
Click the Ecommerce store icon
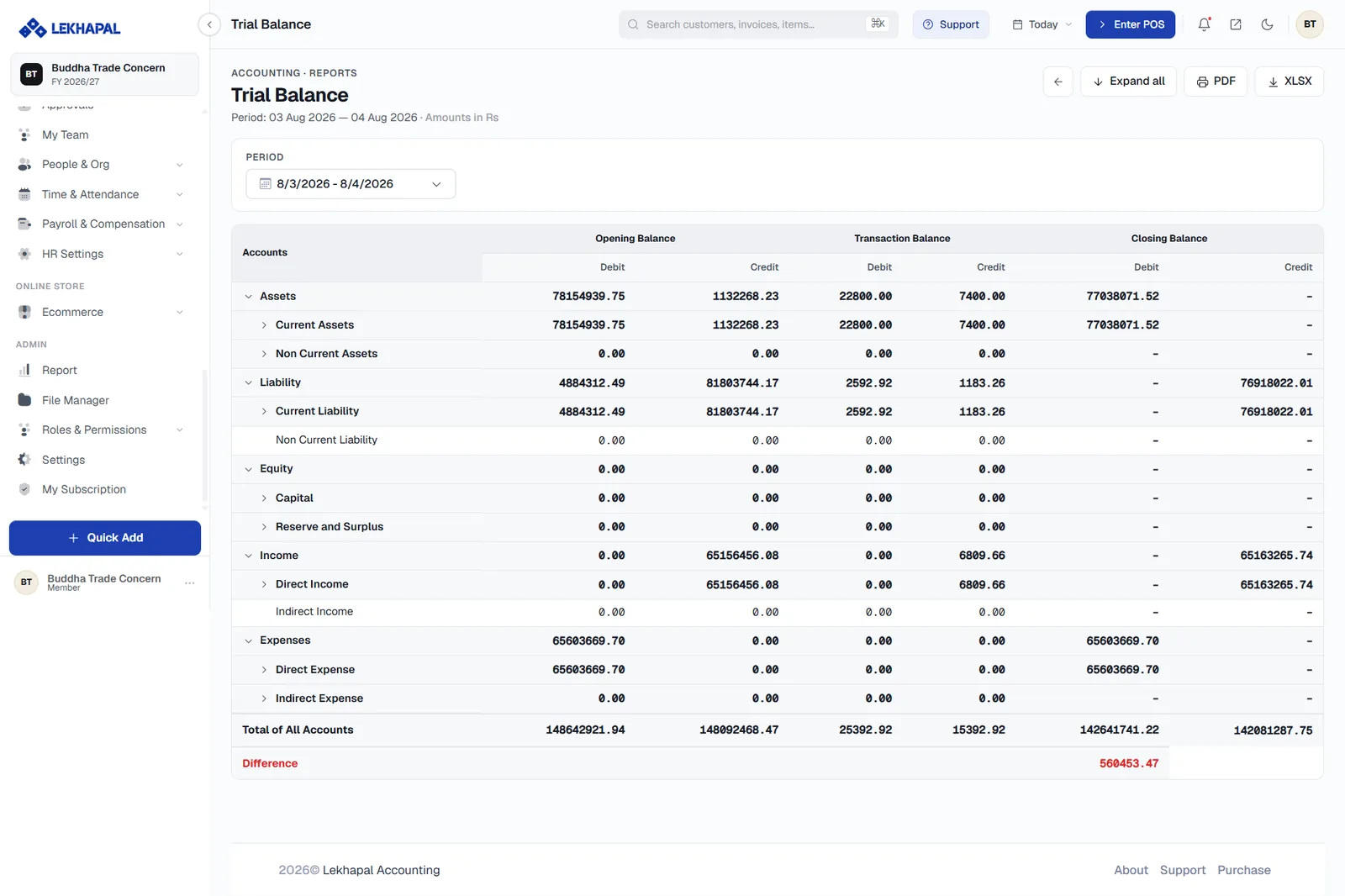coord(24,312)
